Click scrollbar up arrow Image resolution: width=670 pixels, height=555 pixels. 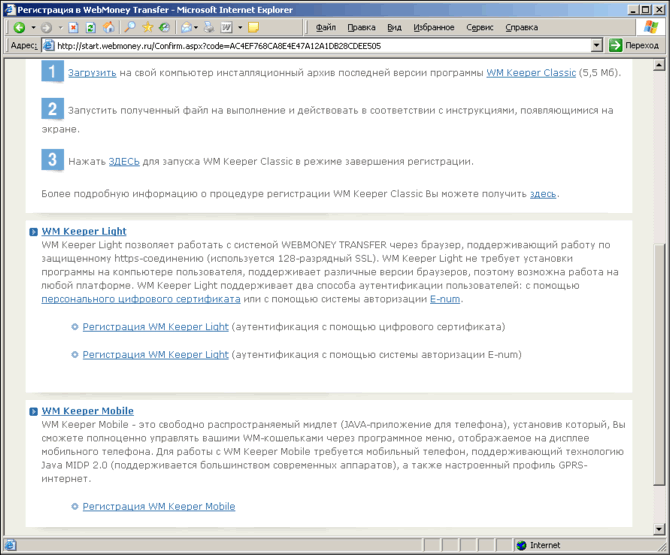coord(659,65)
